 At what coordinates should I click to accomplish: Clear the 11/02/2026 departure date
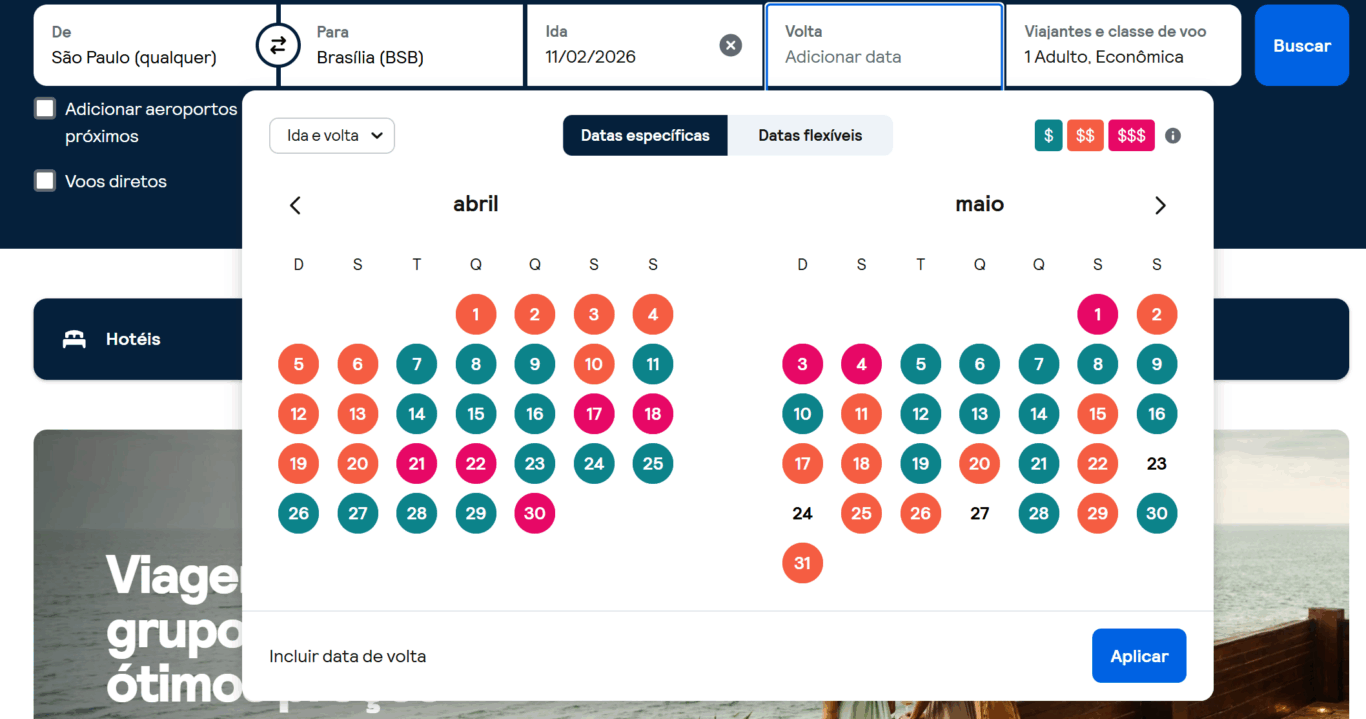coord(730,44)
